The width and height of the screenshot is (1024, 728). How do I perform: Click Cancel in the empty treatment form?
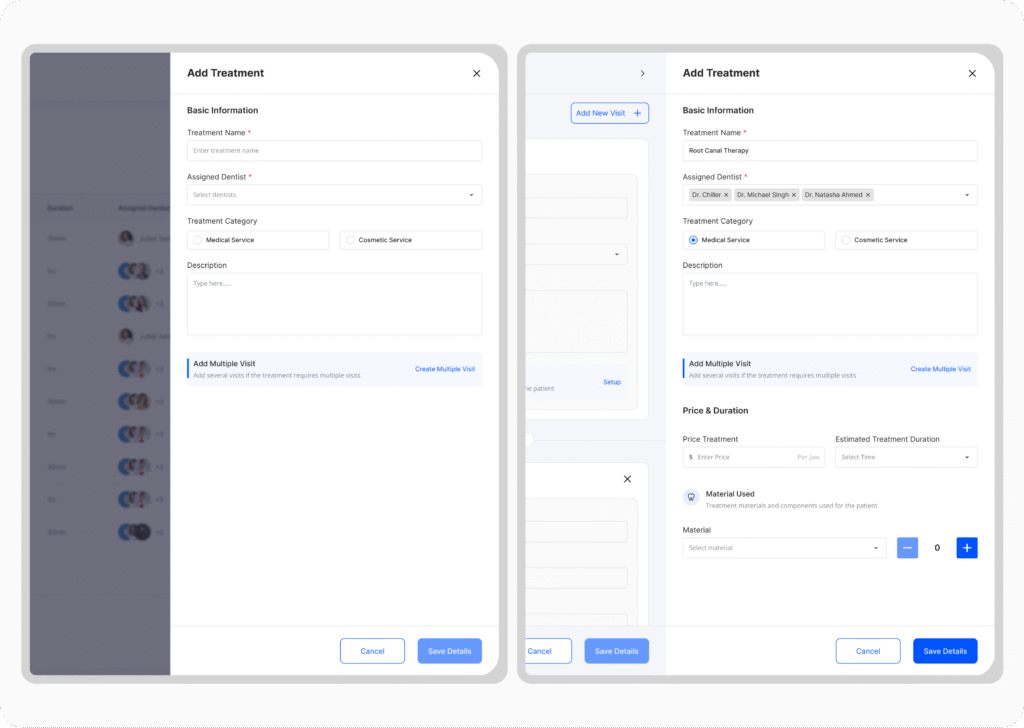(x=372, y=651)
